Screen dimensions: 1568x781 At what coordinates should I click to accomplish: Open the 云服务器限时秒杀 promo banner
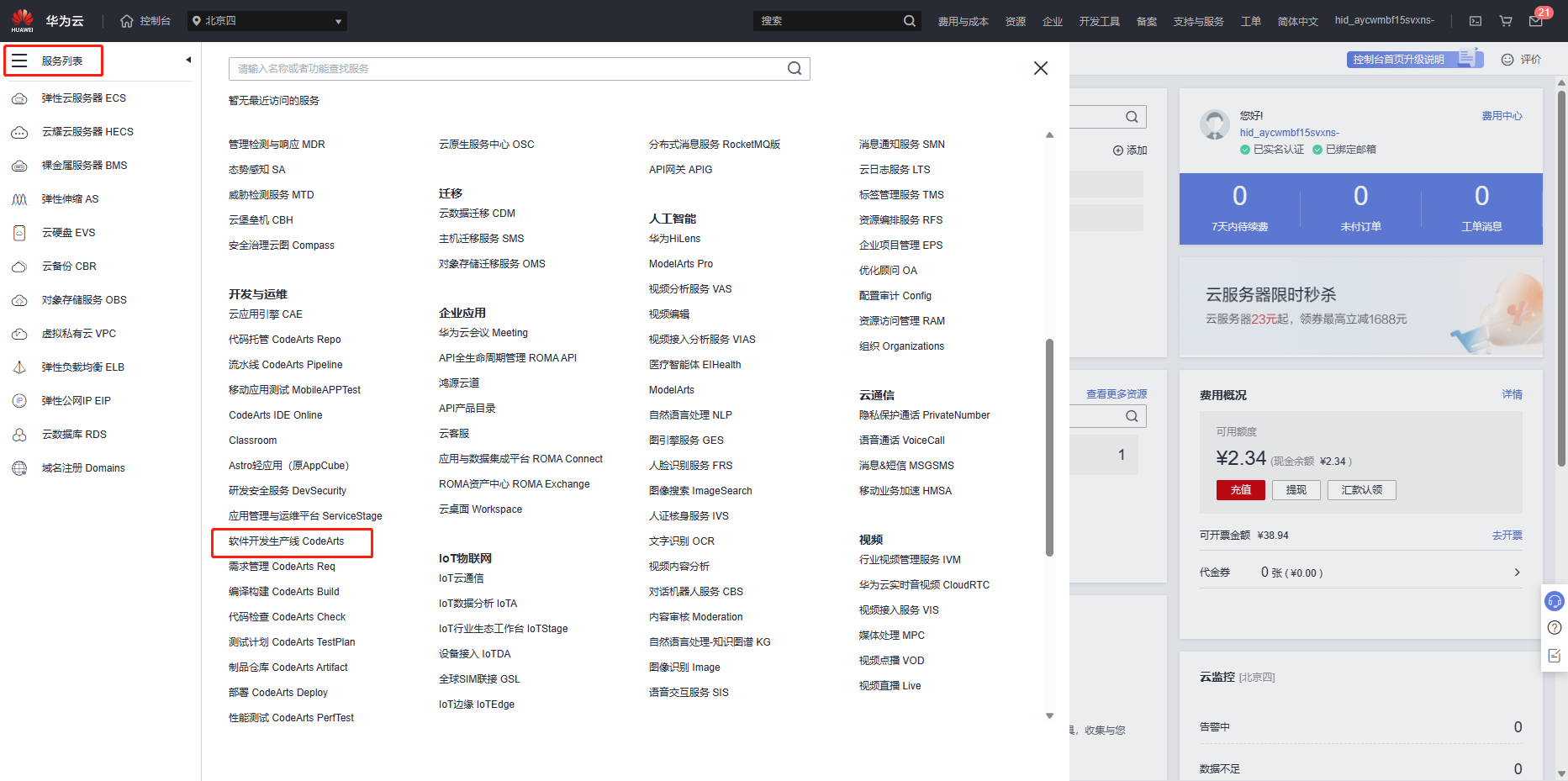1361,308
